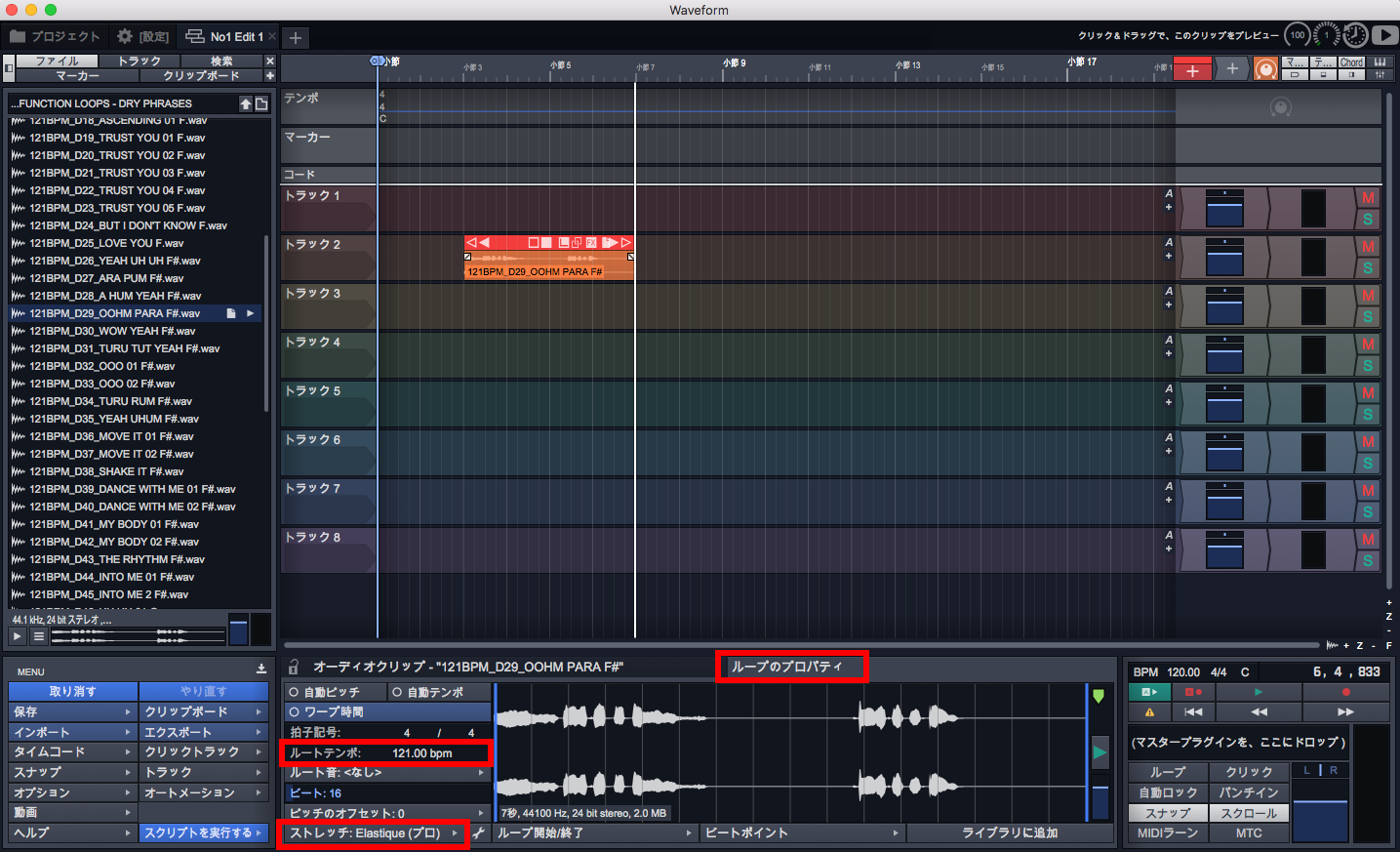The image size is (1400, 852).
Task: Open the ルート音 <なし> dropdown
Action: coord(387,773)
